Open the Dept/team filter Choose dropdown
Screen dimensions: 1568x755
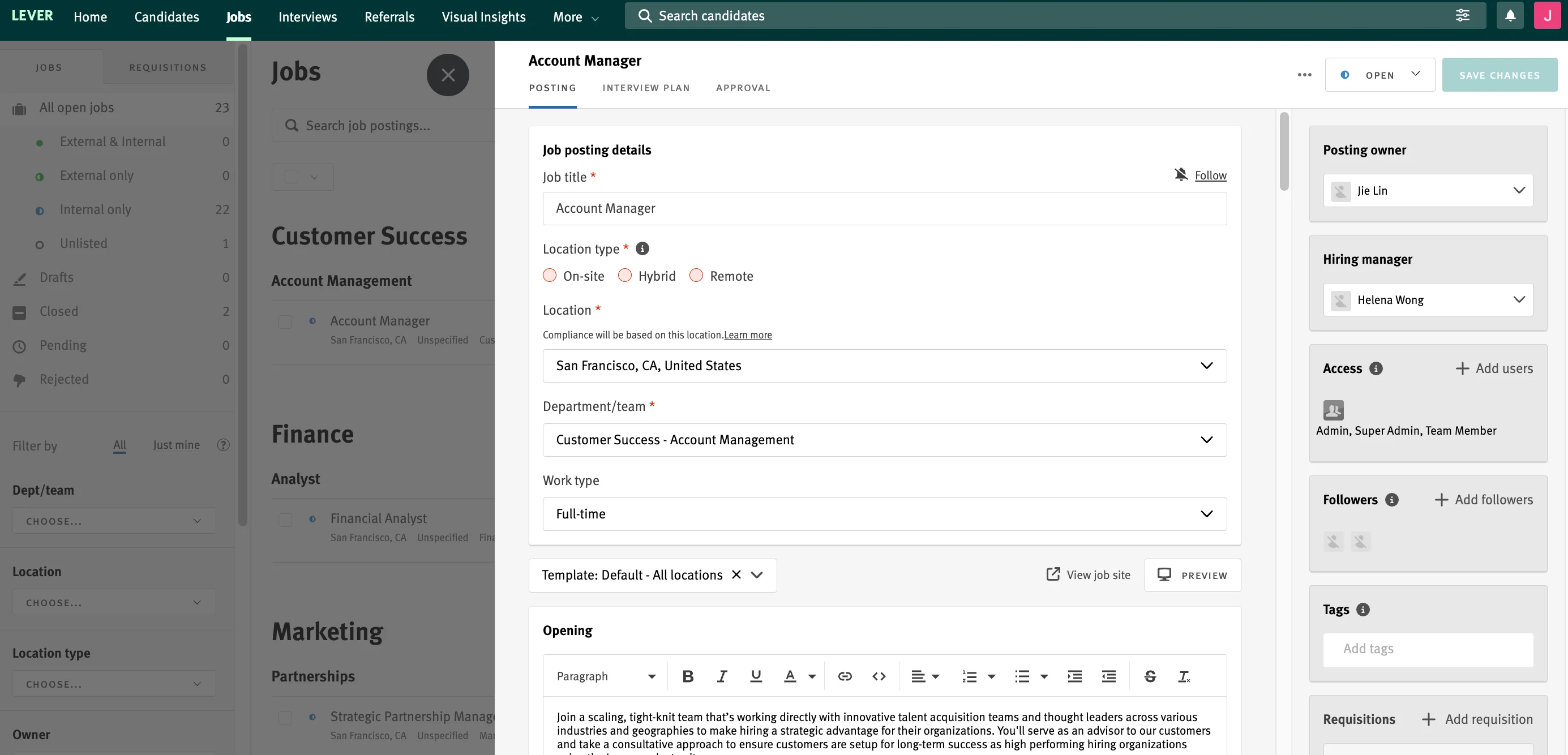(114, 521)
